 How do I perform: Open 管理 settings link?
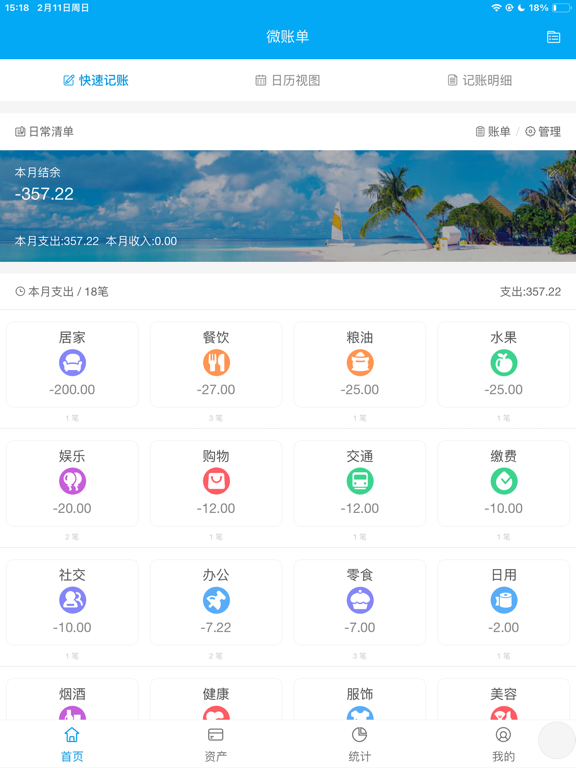coord(543,131)
